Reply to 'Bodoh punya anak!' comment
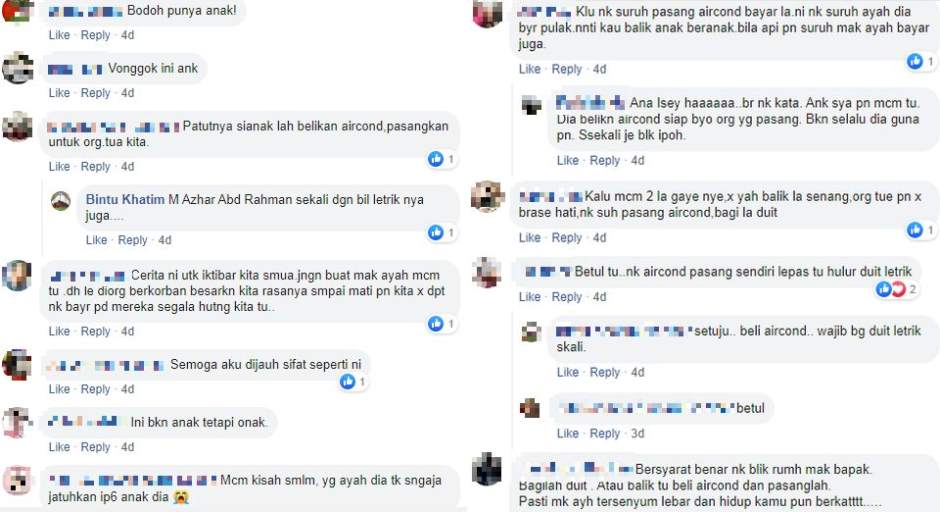 (x=95, y=35)
